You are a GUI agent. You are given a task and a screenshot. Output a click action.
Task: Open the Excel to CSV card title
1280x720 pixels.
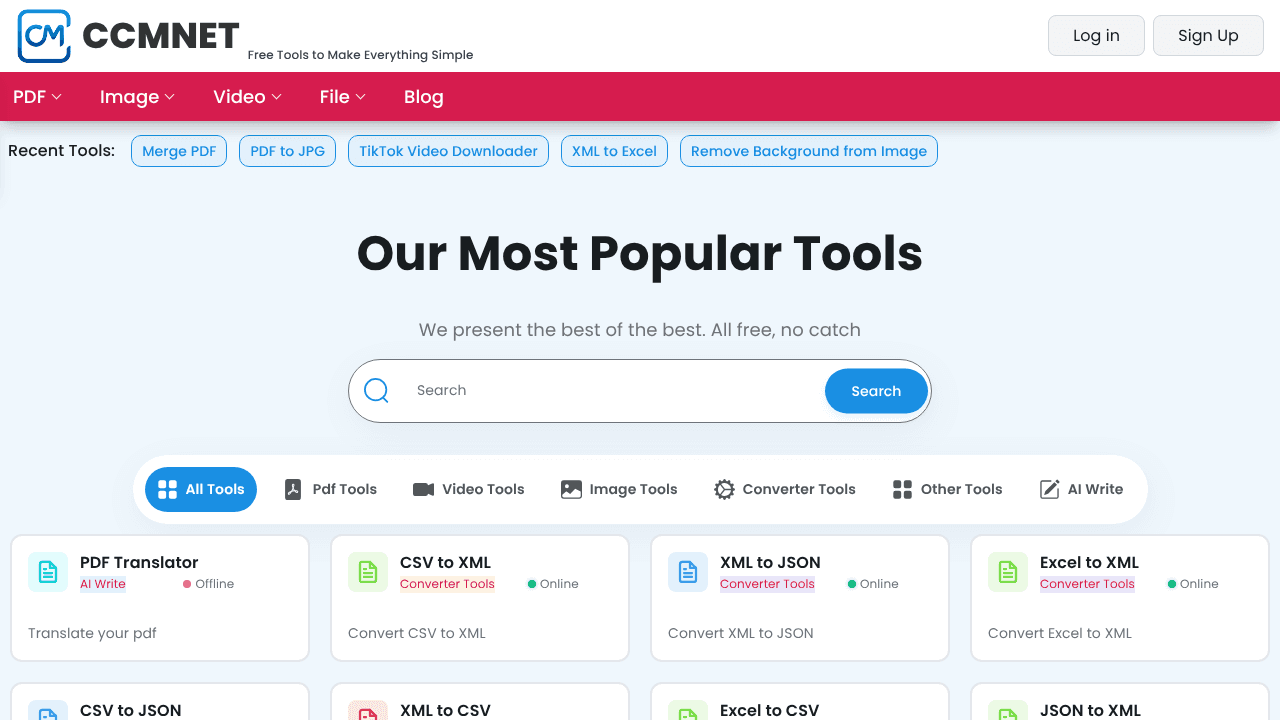[x=769, y=710]
